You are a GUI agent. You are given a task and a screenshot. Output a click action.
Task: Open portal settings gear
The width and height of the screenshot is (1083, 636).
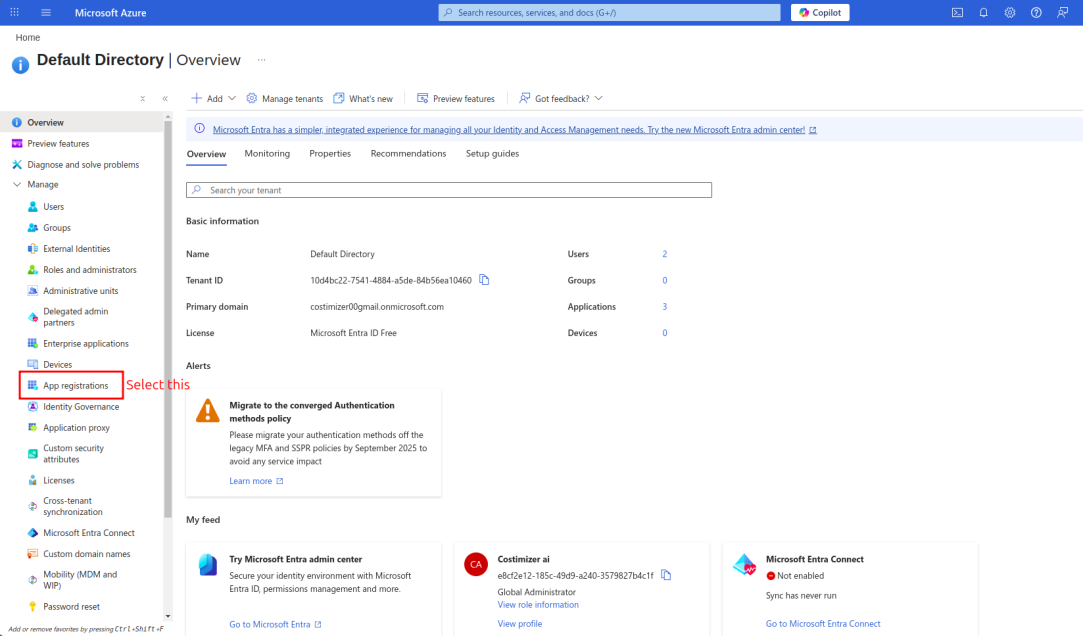1010,12
